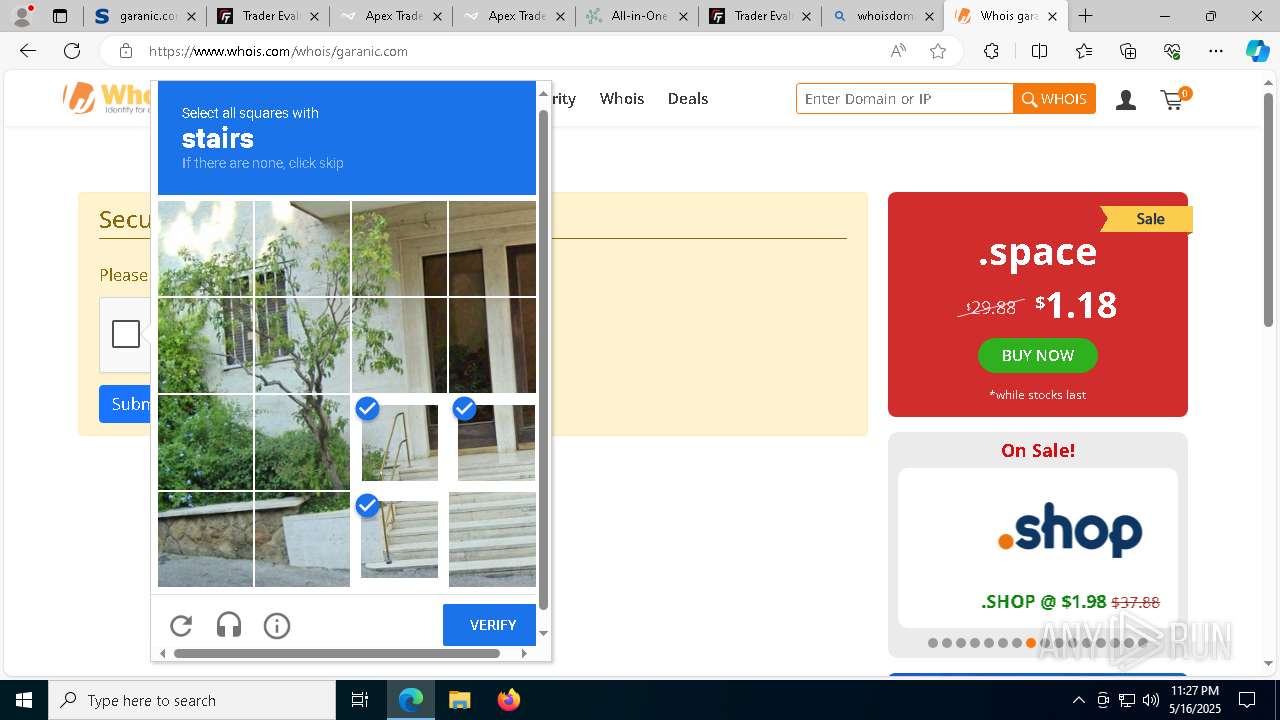1280x720 pixels.
Task: Switch to the audio captcha challenge
Action: pyautogui.click(x=229, y=626)
